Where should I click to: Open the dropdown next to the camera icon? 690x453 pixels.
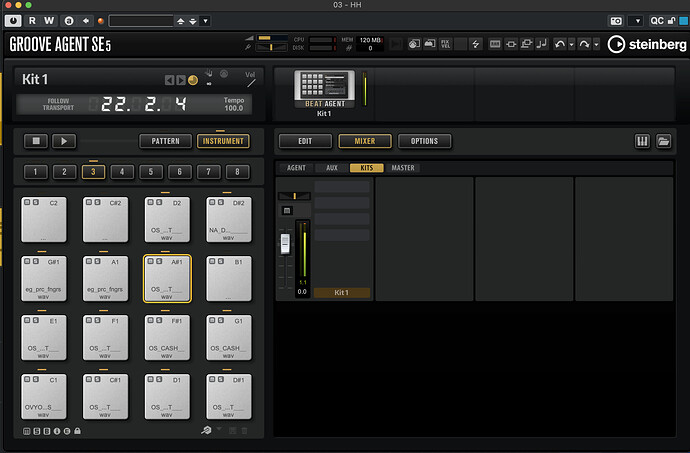[637, 21]
